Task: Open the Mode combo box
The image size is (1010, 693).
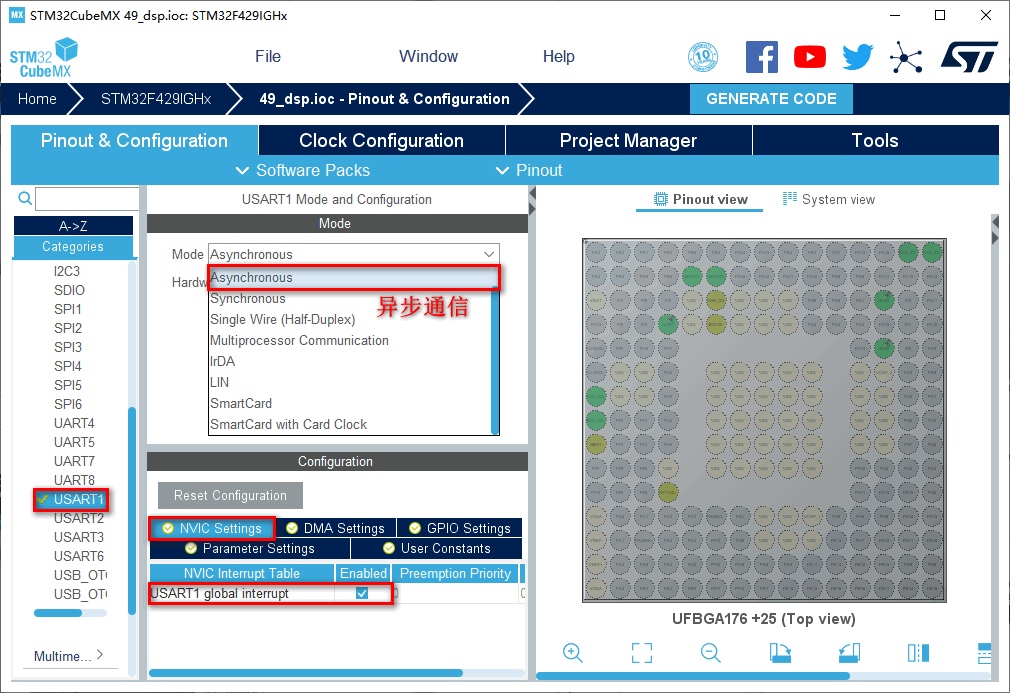Action: (x=353, y=254)
